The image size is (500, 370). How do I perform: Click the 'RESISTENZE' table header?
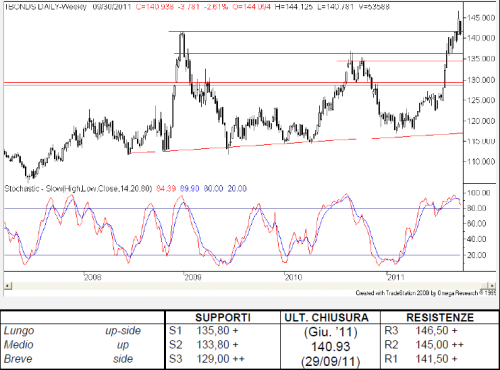(x=440, y=317)
